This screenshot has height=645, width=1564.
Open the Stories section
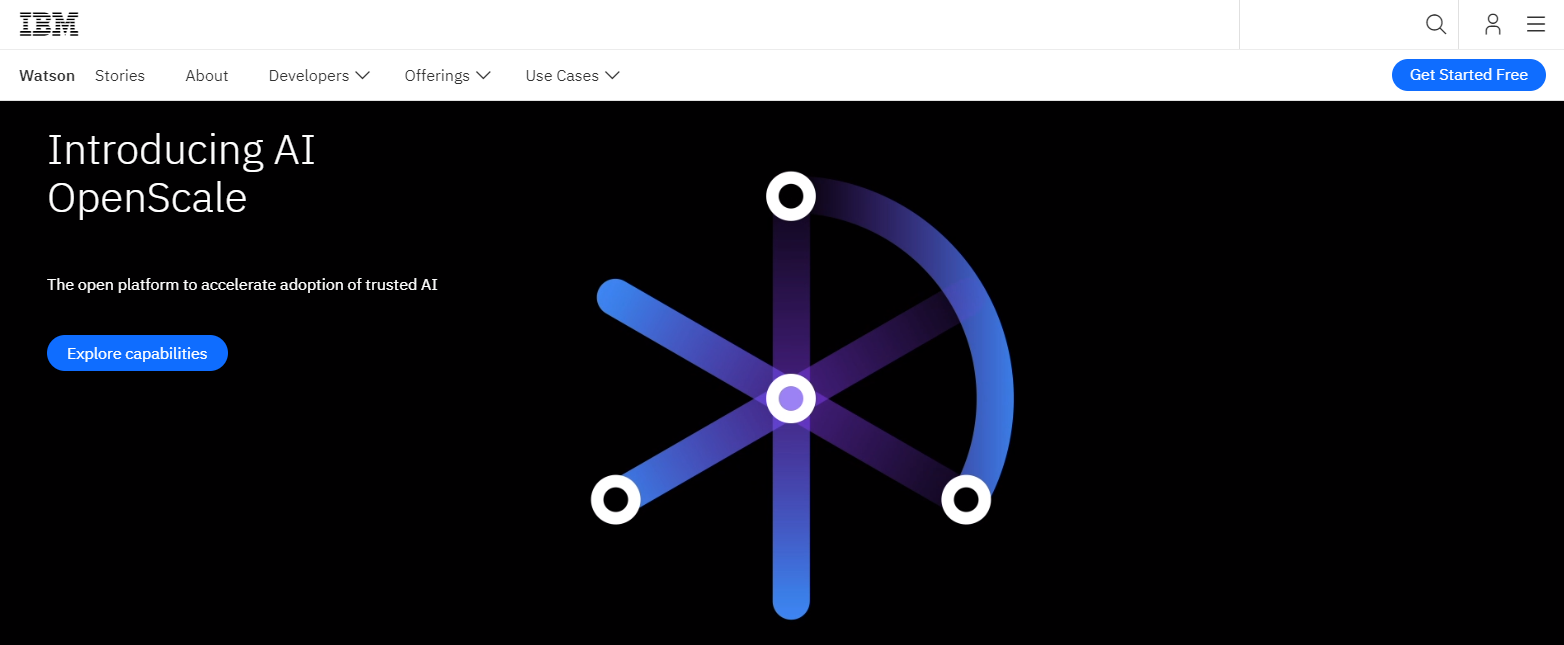click(x=119, y=75)
